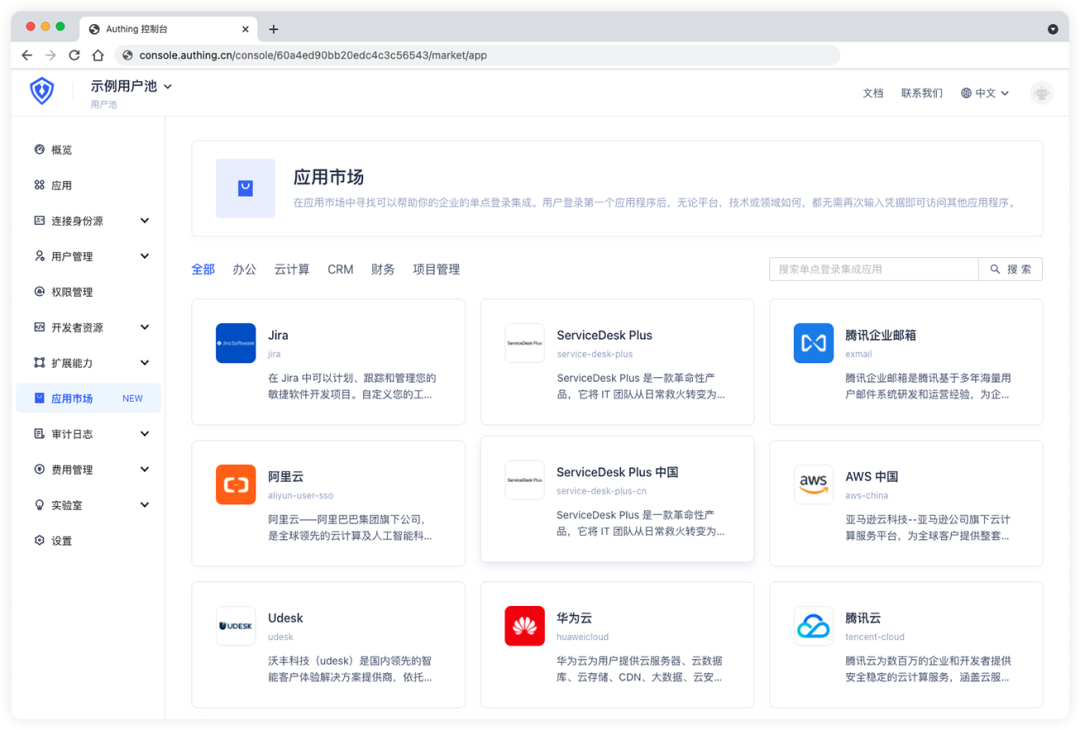Select the 财务 category tab
This screenshot has height=730, width=1080.
coord(383,269)
